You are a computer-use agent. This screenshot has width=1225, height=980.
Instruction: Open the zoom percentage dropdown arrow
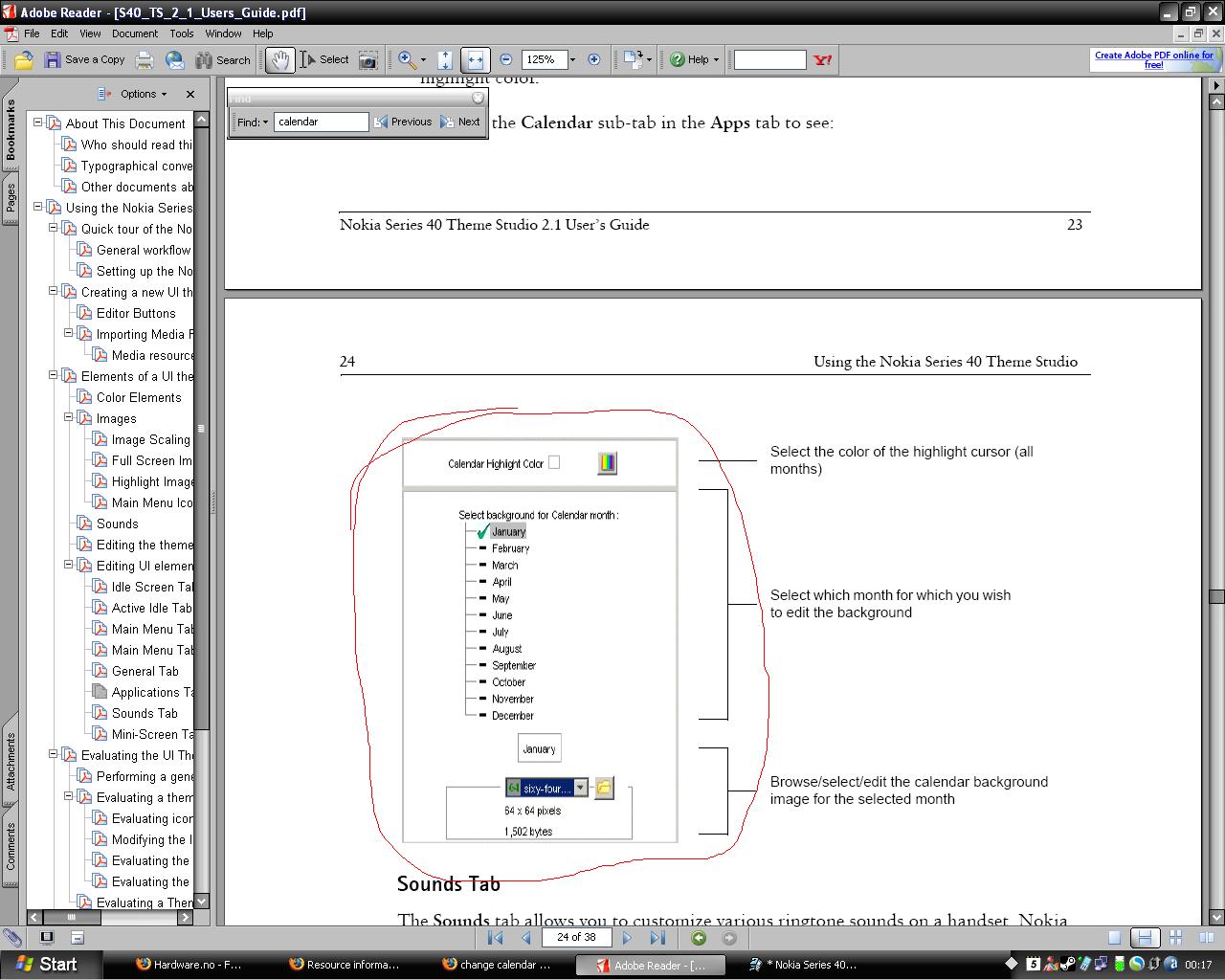pyautogui.click(x=572, y=59)
